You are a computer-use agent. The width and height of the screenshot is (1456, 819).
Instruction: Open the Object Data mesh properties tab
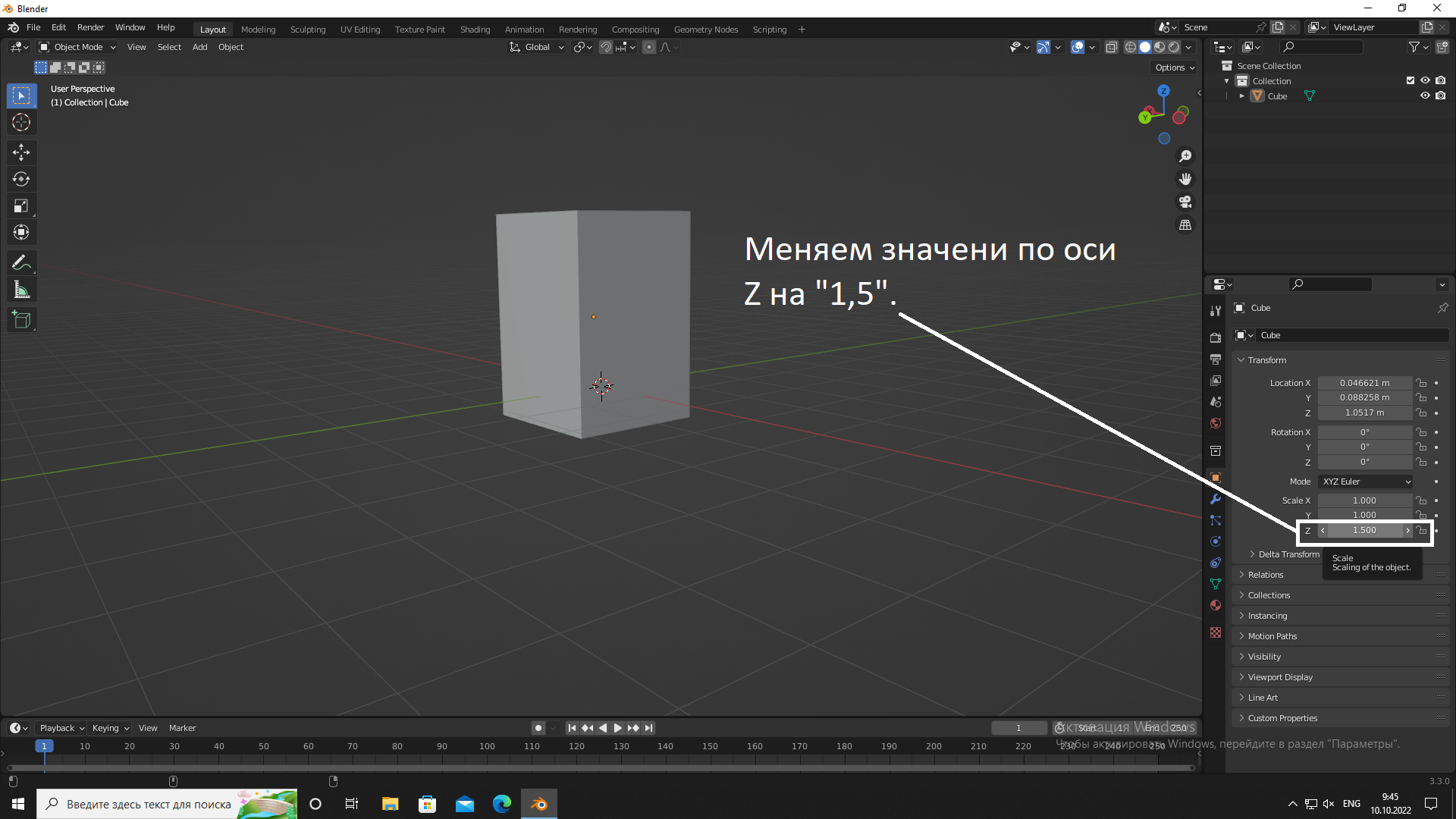click(1216, 584)
